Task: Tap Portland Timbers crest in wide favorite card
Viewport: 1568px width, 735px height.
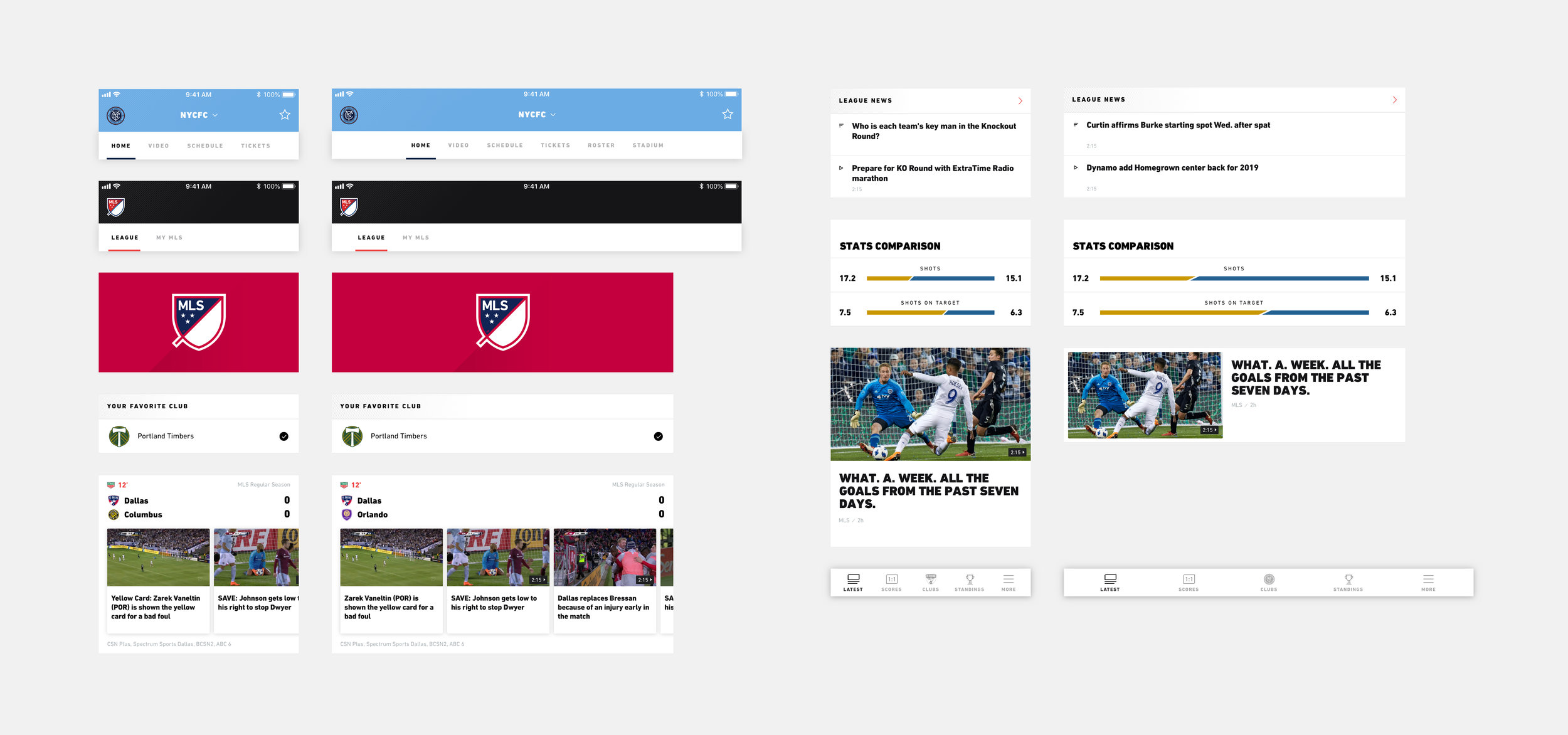Action: pyautogui.click(x=352, y=436)
